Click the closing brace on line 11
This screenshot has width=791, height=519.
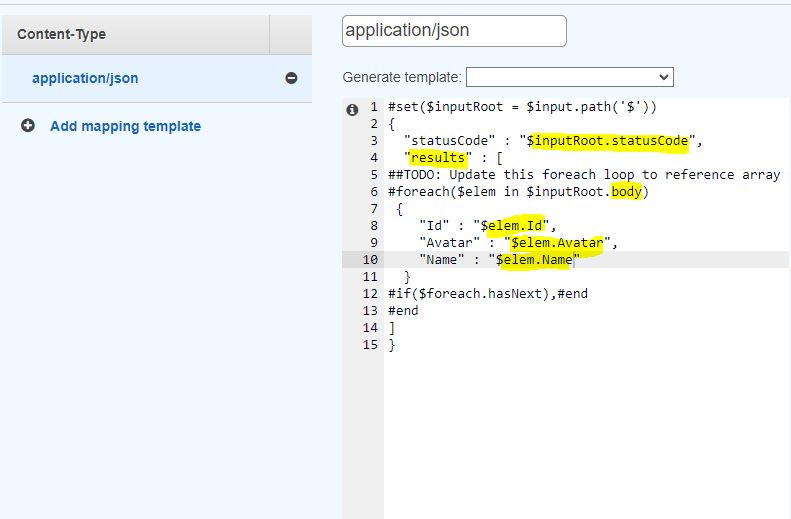point(407,277)
